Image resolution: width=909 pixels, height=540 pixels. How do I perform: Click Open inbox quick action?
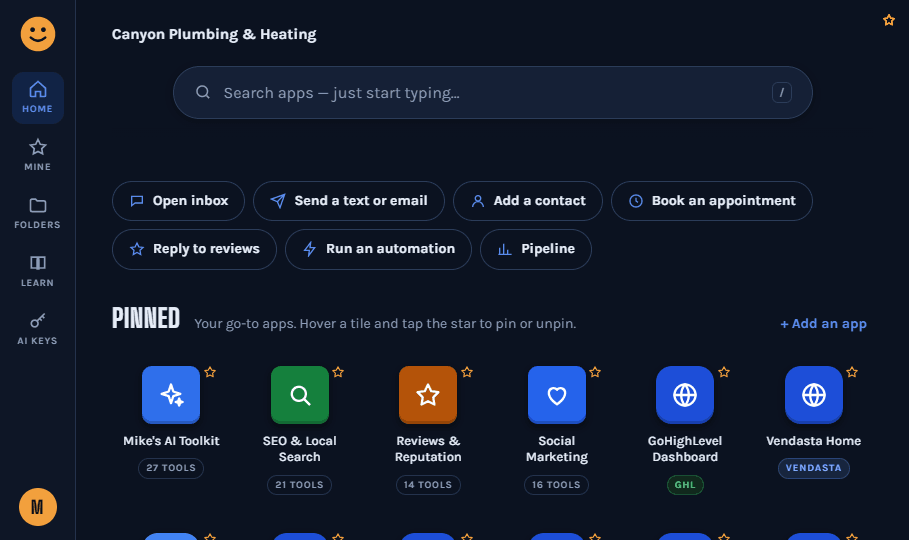pyautogui.click(x=179, y=201)
